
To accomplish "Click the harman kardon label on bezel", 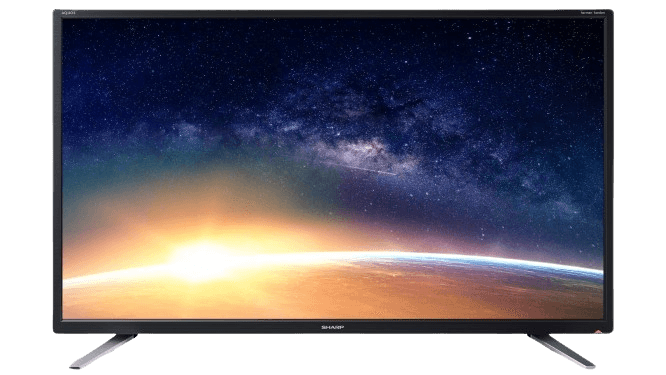I will [593, 14].
